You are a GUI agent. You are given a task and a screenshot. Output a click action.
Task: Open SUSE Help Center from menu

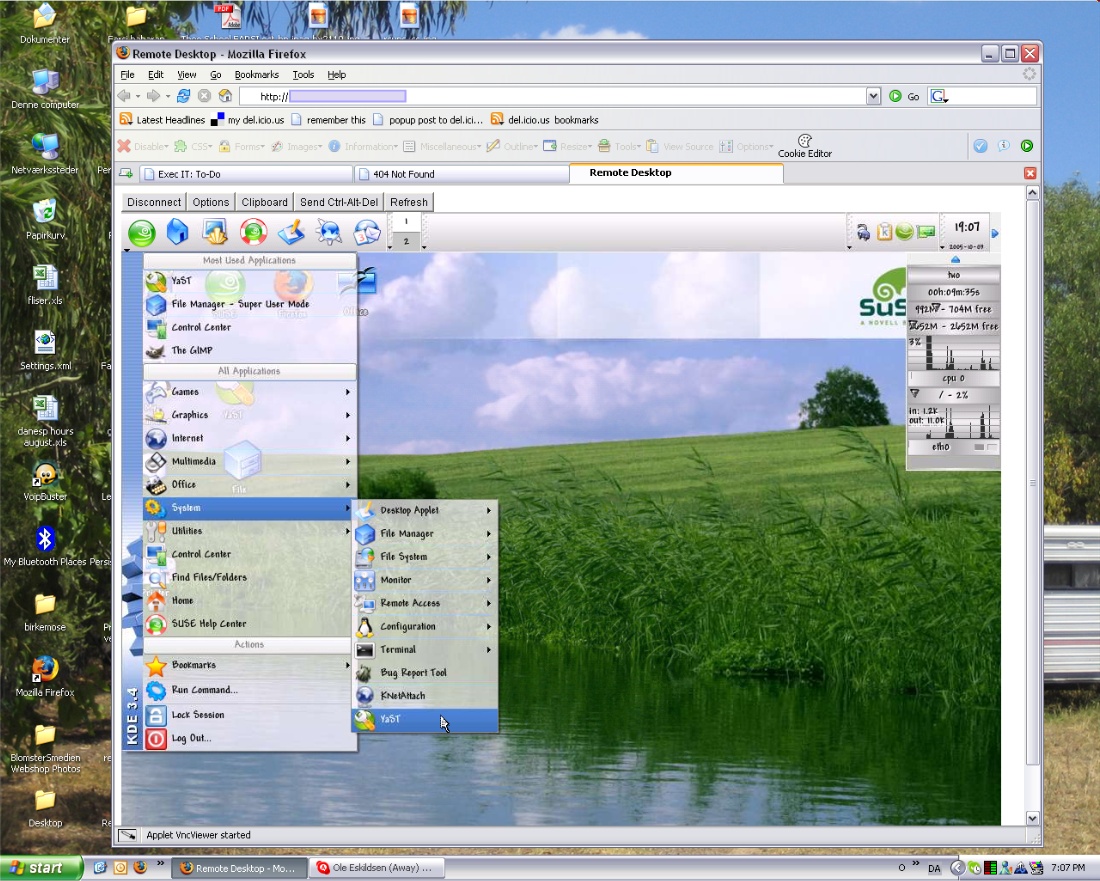click(x=249, y=624)
